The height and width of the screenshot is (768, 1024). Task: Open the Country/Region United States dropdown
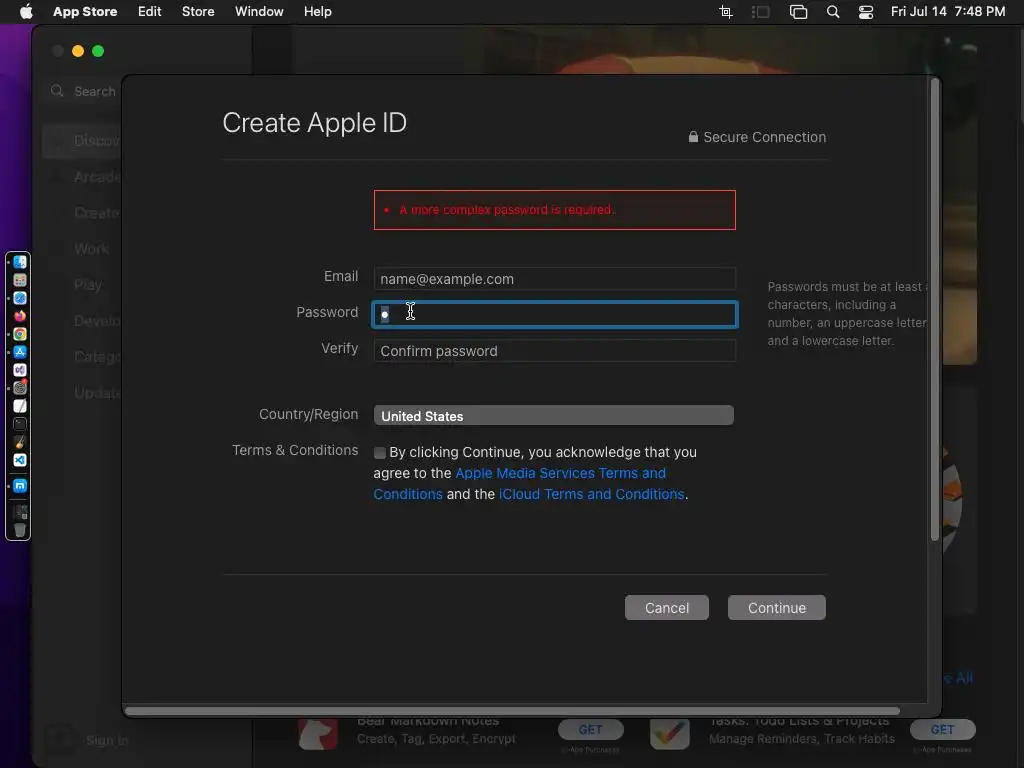point(554,415)
